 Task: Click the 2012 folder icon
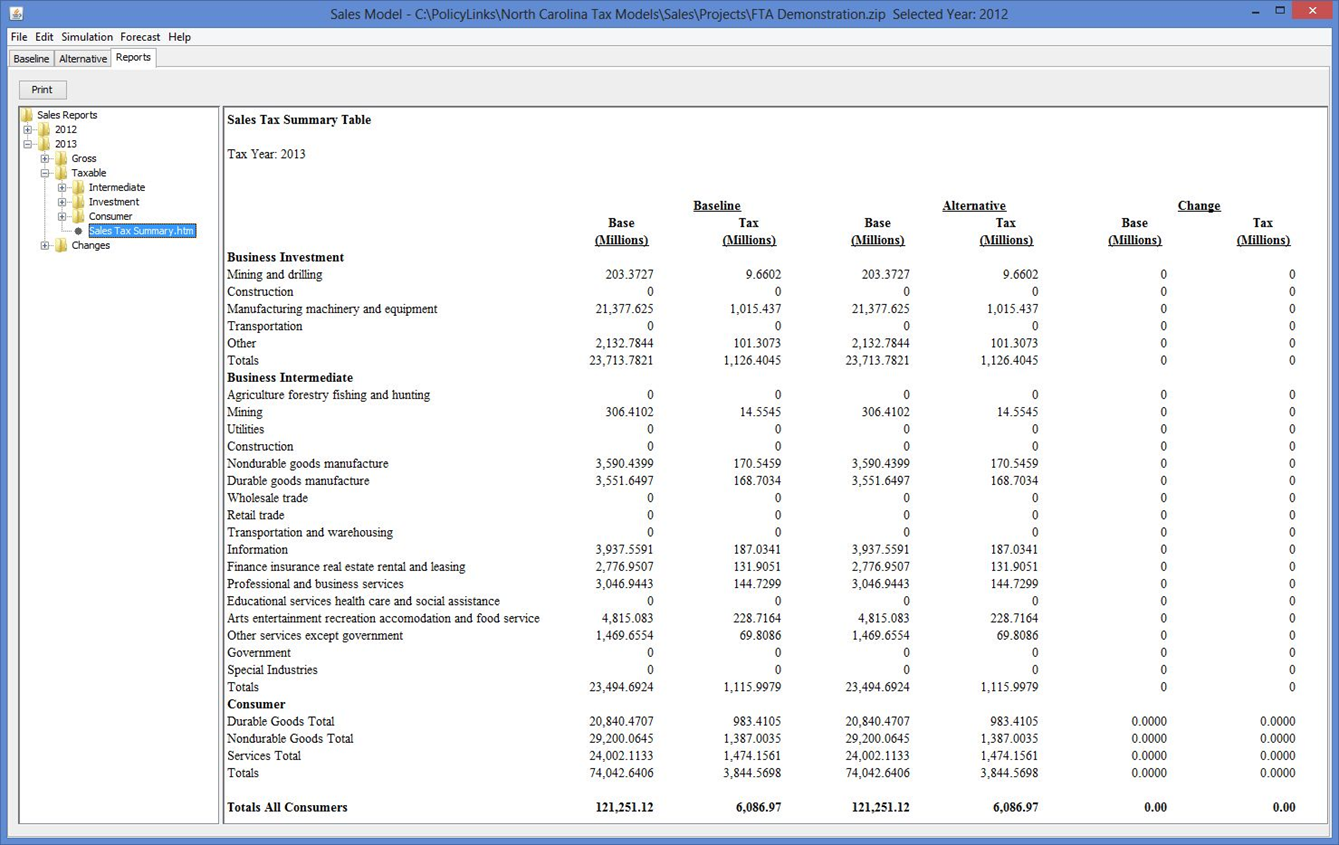(x=45, y=129)
